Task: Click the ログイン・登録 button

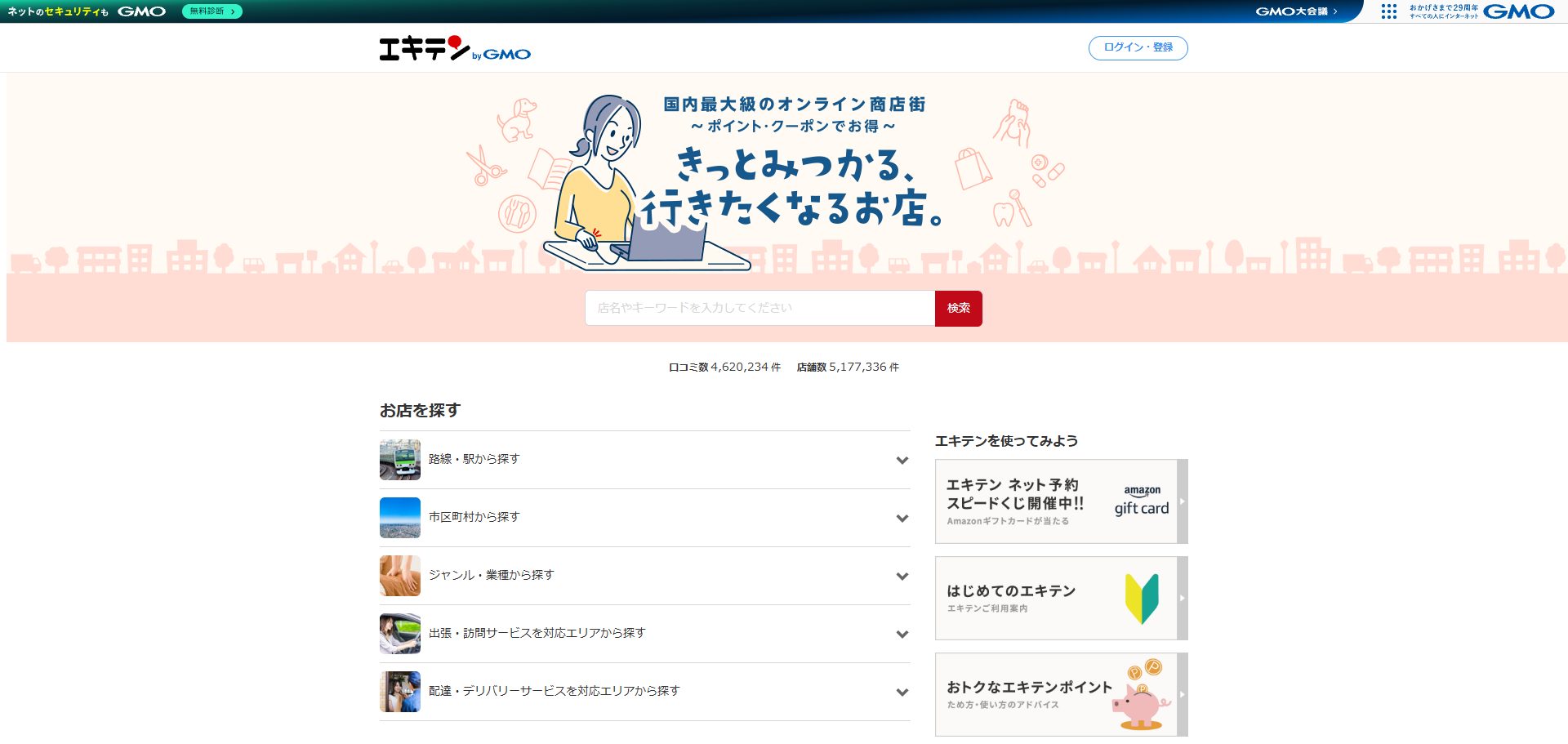Action: point(1138,47)
